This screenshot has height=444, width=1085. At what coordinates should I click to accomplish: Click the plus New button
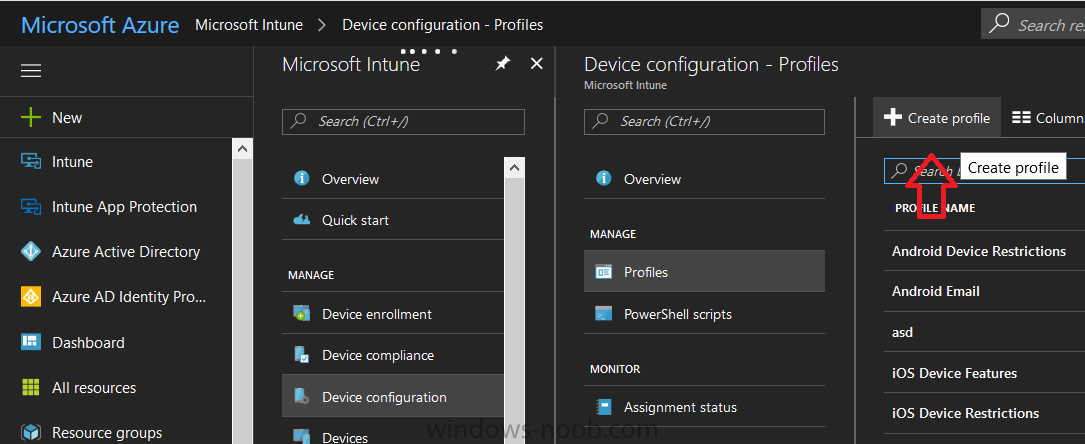[x=52, y=118]
